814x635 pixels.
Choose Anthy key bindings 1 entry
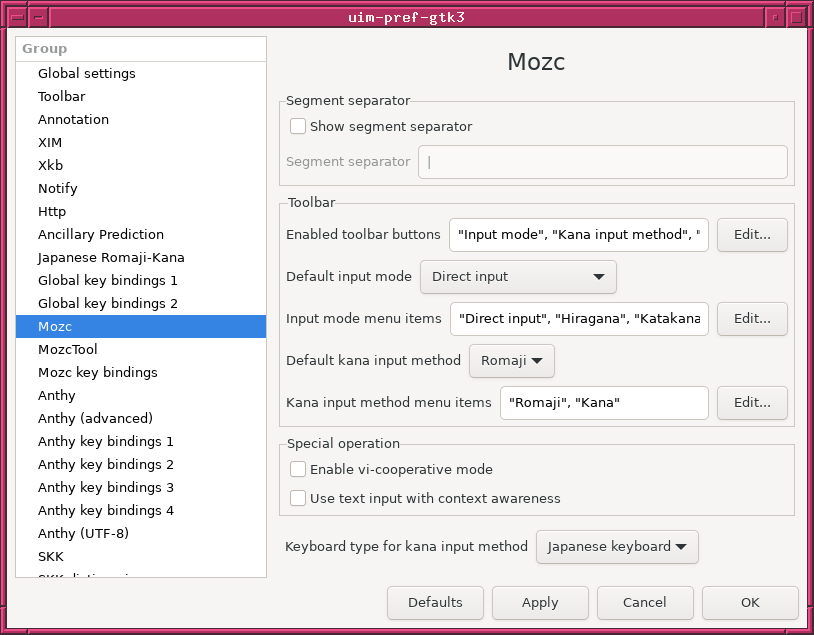(x=106, y=441)
